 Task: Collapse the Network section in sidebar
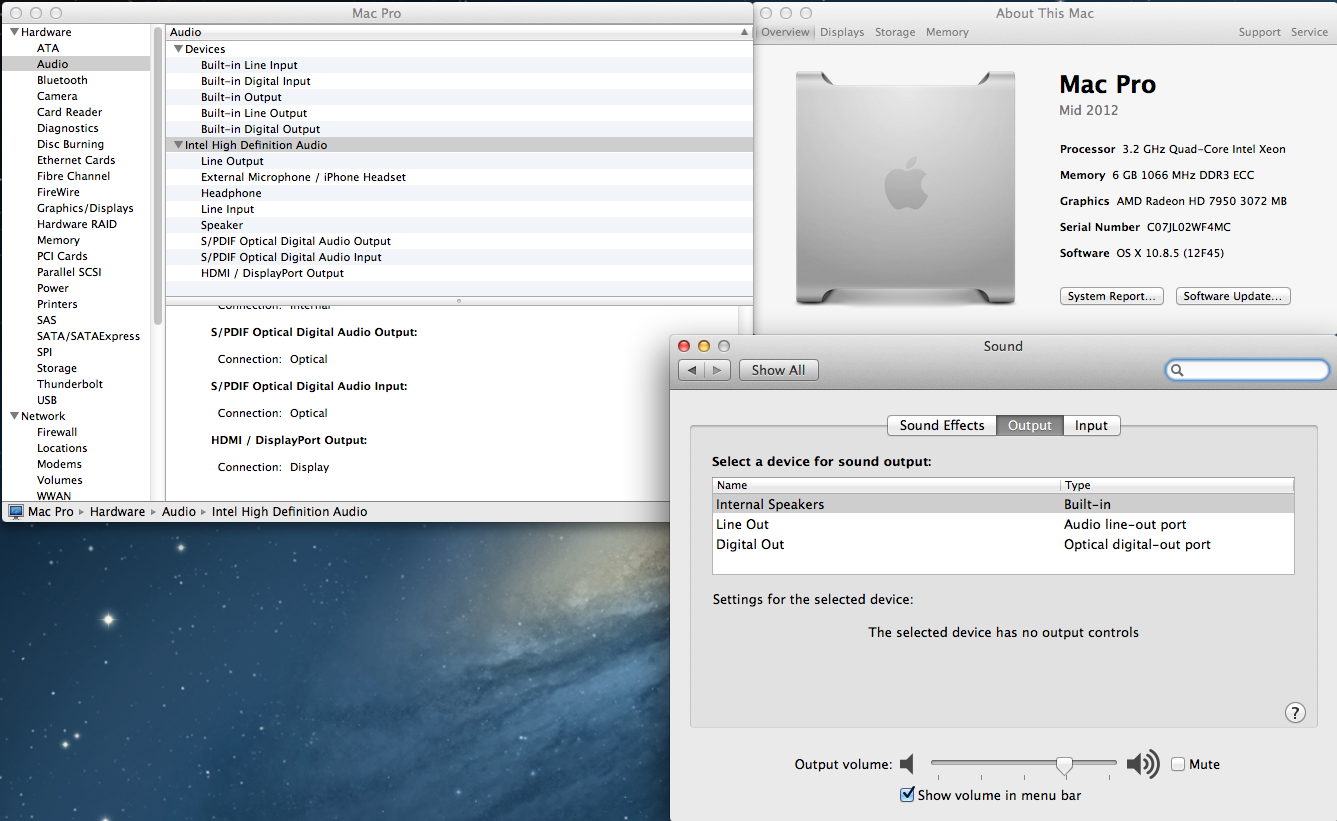[x=15, y=416]
